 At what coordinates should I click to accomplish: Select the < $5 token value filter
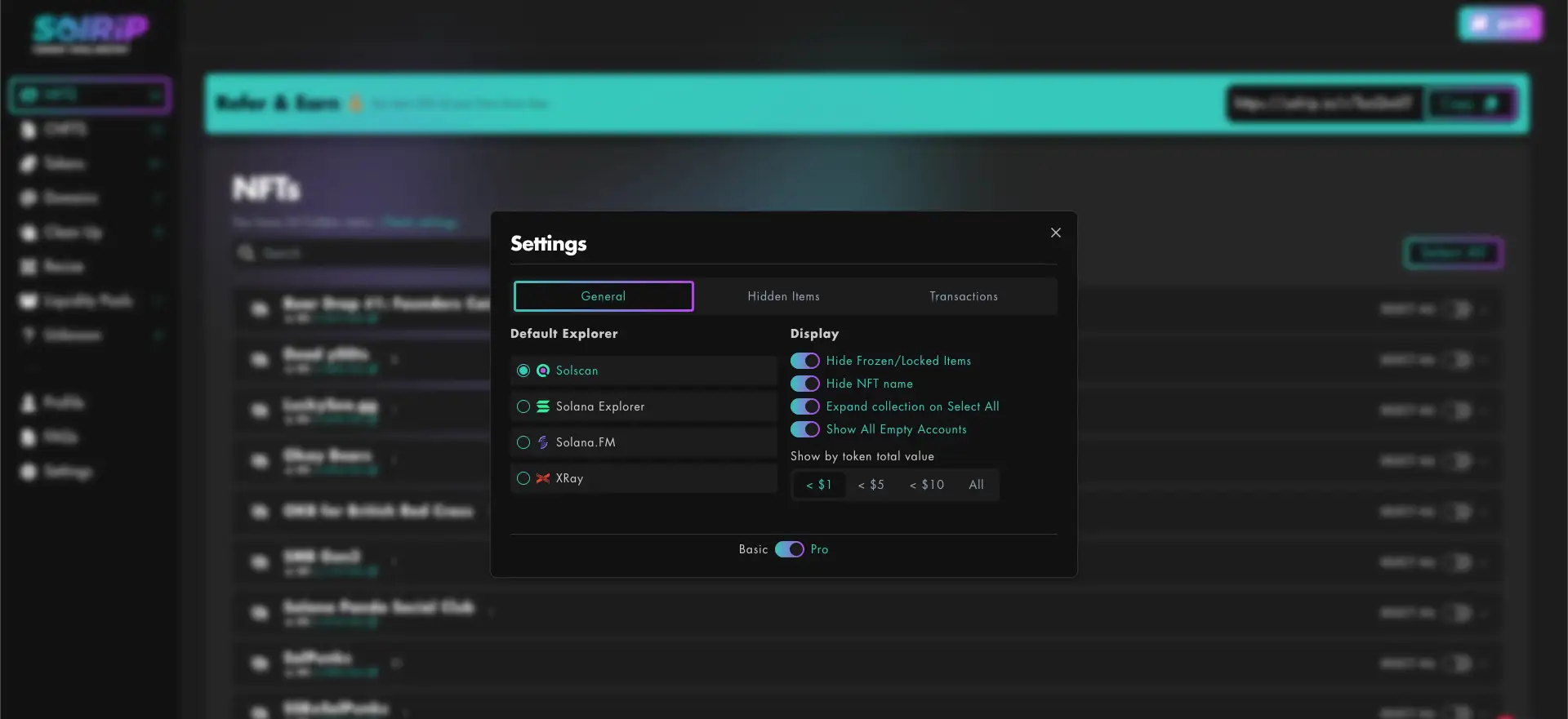tap(871, 485)
